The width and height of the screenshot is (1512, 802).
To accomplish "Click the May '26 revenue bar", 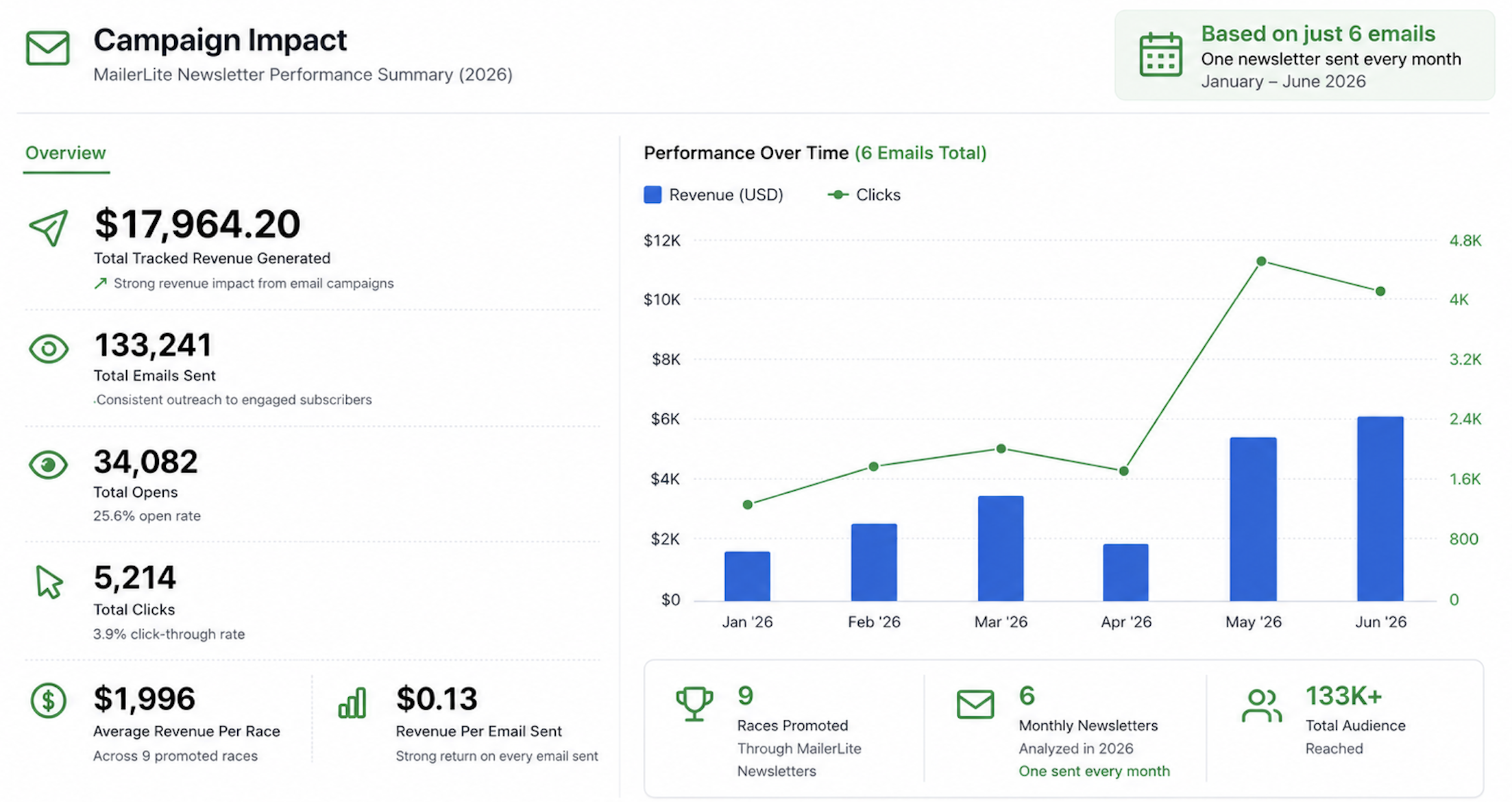I will (1254, 519).
